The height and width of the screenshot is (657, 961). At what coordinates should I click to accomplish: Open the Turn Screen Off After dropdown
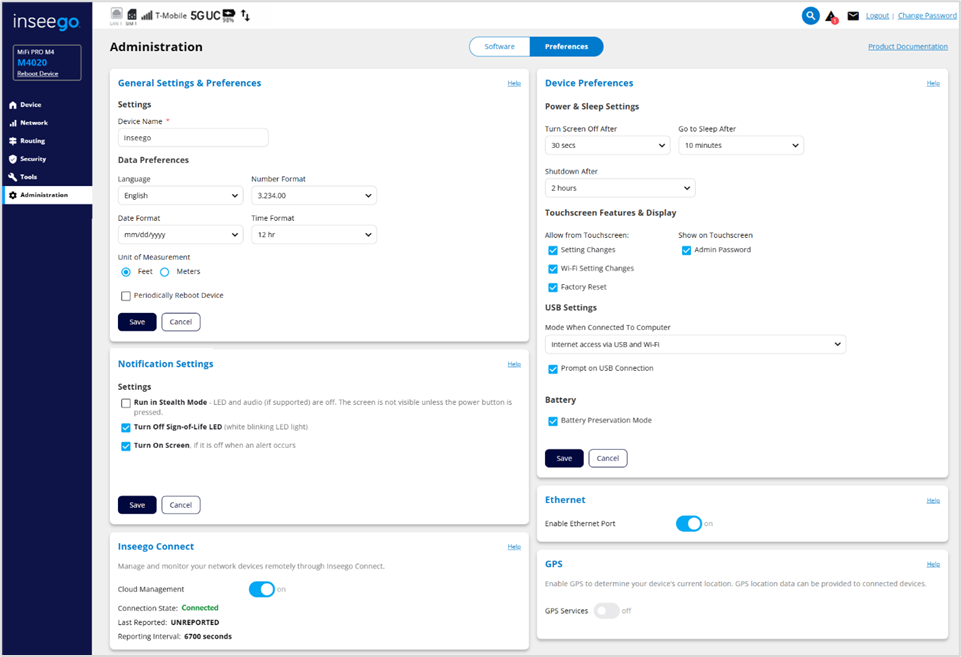607,146
